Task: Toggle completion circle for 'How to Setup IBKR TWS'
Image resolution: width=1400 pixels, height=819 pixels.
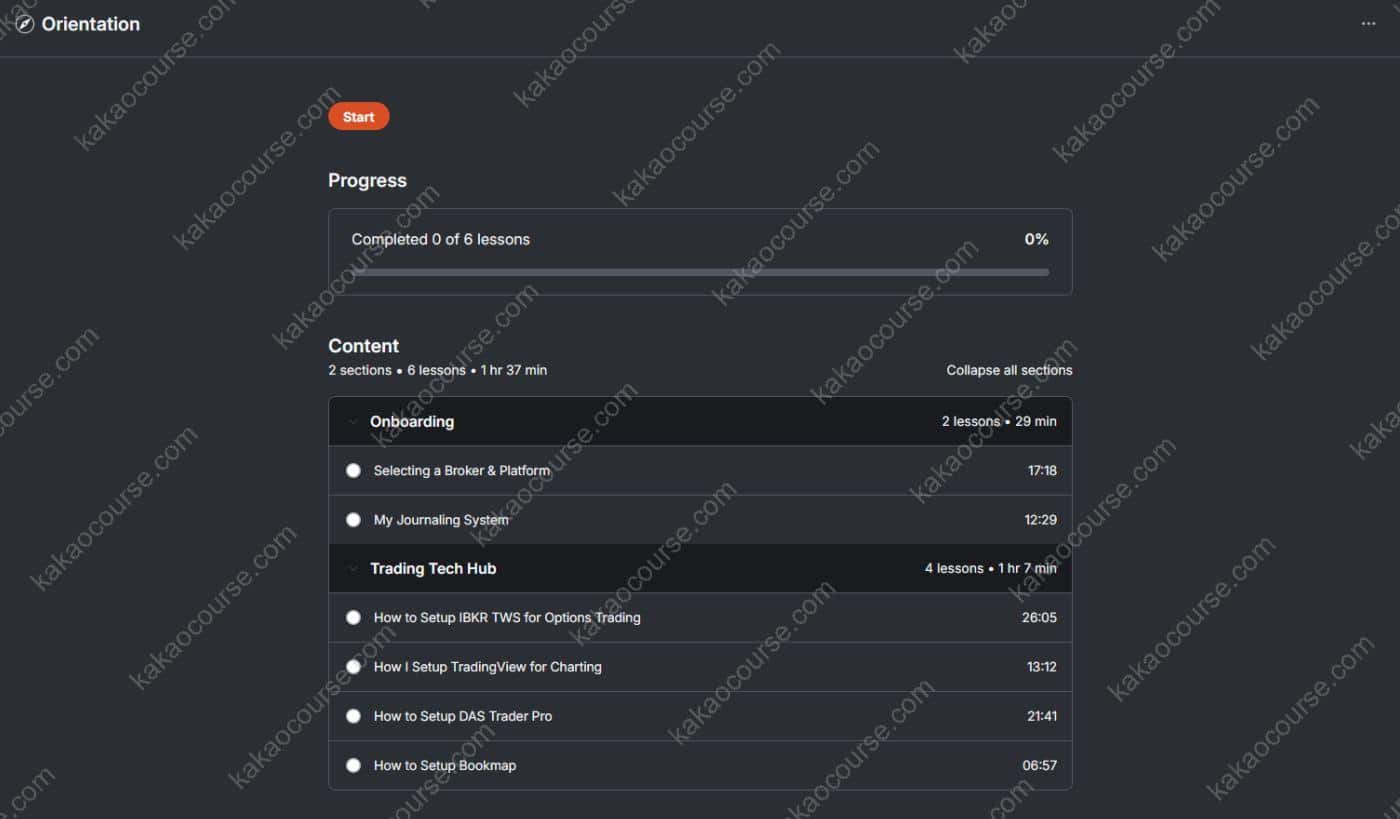Action: tap(353, 617)
